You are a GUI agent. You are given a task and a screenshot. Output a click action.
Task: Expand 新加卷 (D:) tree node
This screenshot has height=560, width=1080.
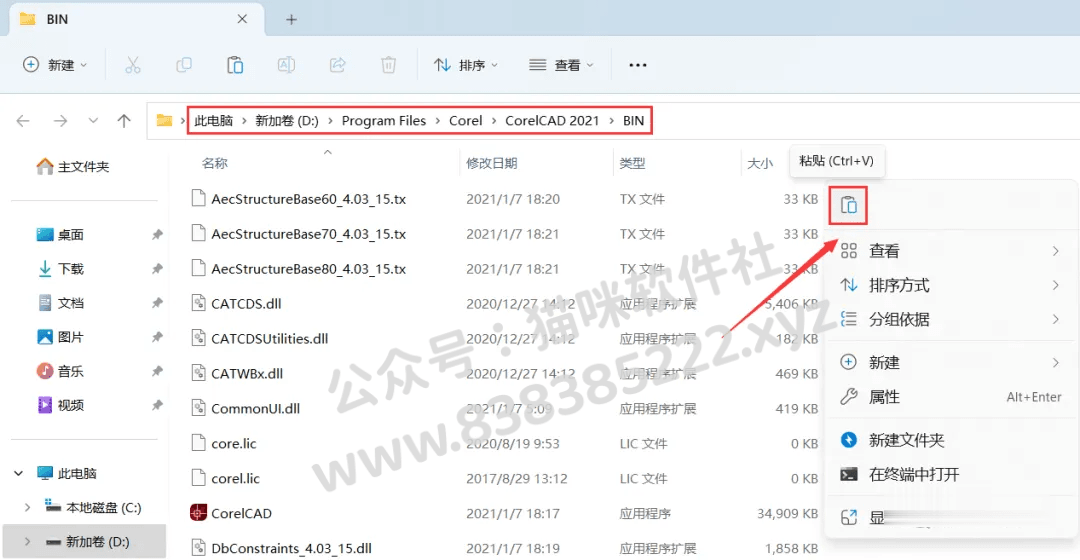tap(28, 542)
